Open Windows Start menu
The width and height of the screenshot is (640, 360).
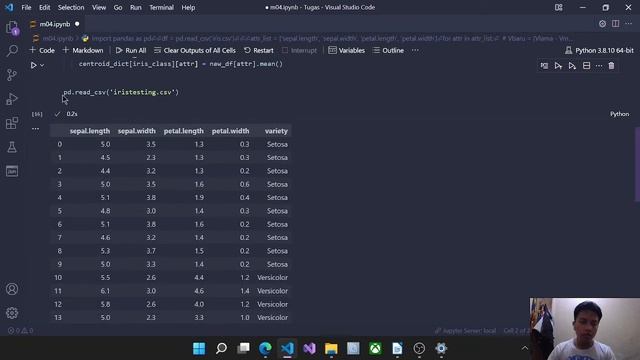[x=199, y=349]
